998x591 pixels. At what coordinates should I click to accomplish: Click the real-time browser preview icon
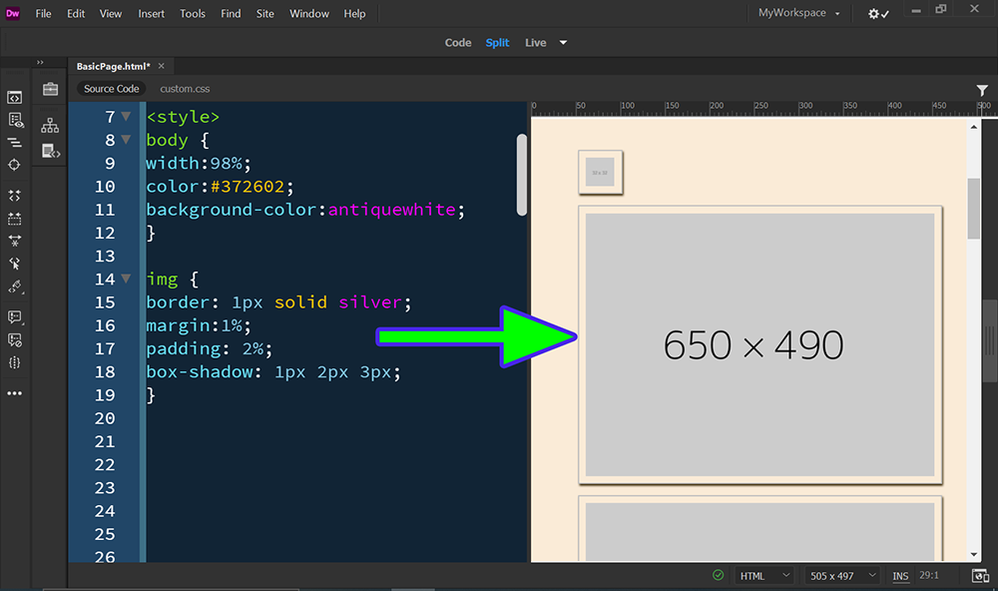[x=980, y=576]
